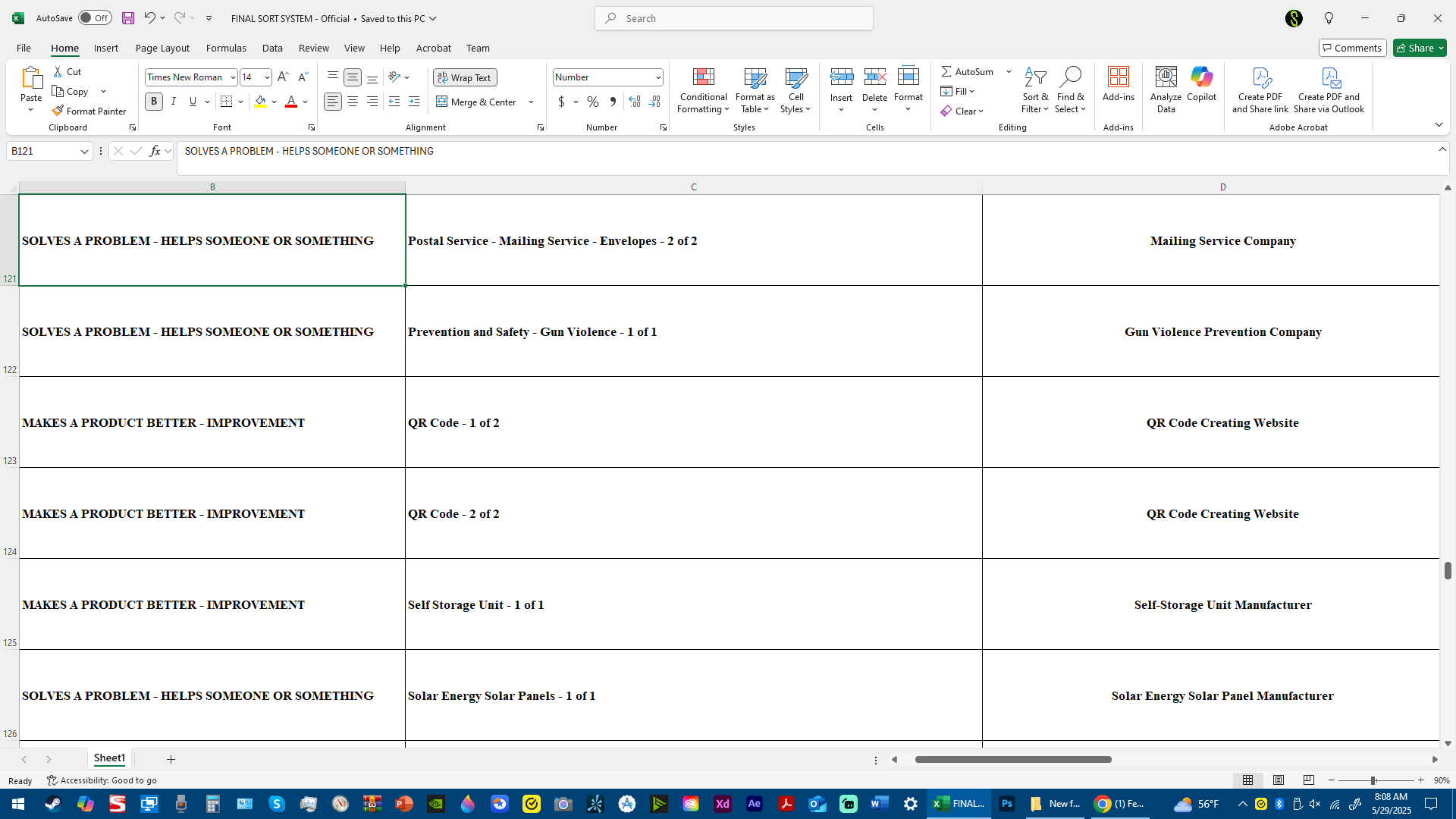Open Conditional Formatting icon in Styles
Screen dimensions: 1456x819
703,77
